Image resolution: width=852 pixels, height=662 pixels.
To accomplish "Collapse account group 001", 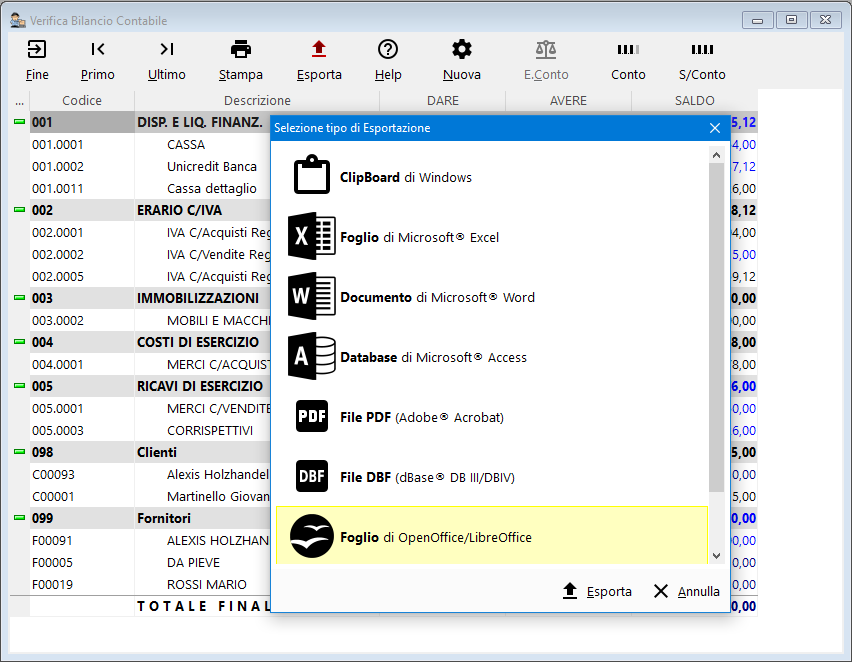I will [x=19, y=122].
